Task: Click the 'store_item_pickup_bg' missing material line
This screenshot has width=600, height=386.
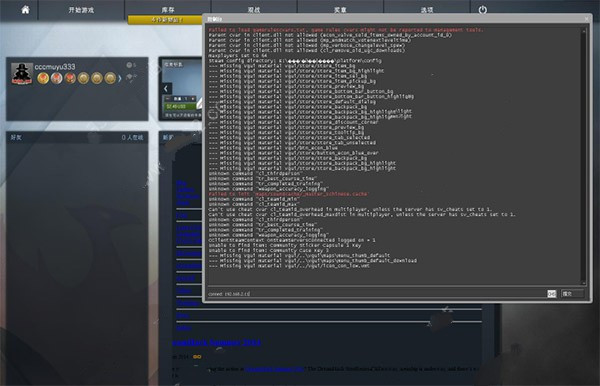Action: point(292,81)
